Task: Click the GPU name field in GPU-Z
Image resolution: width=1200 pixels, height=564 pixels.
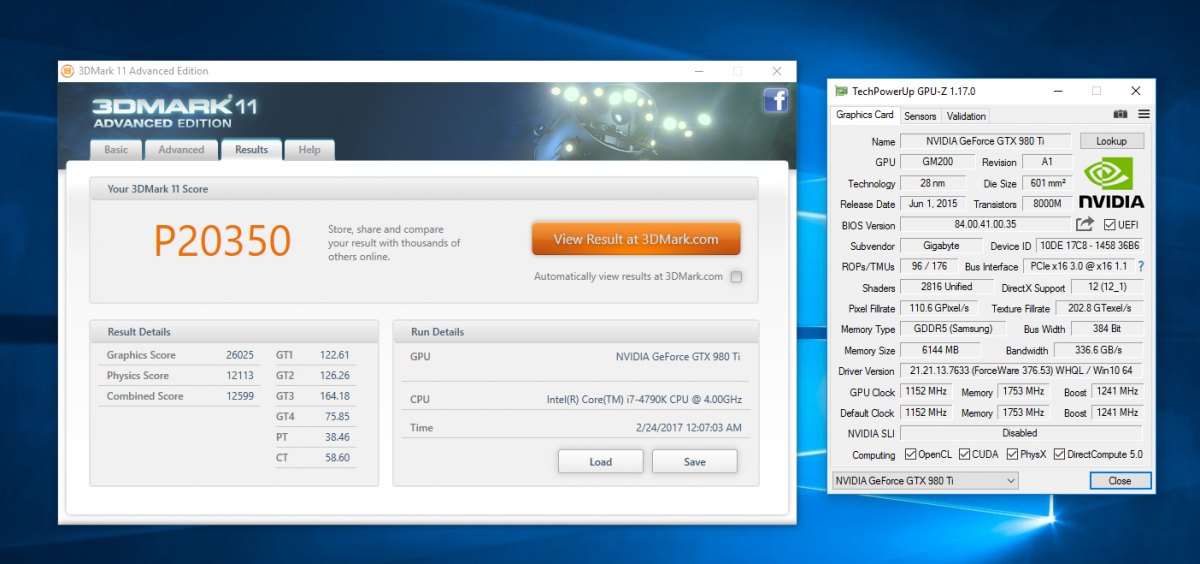Action: point(985,141)
